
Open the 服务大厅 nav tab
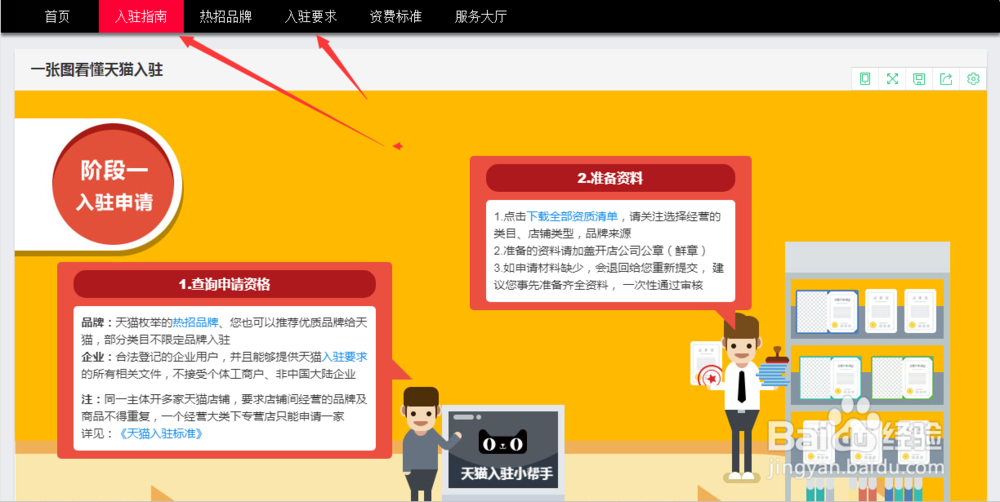[481, 17]
